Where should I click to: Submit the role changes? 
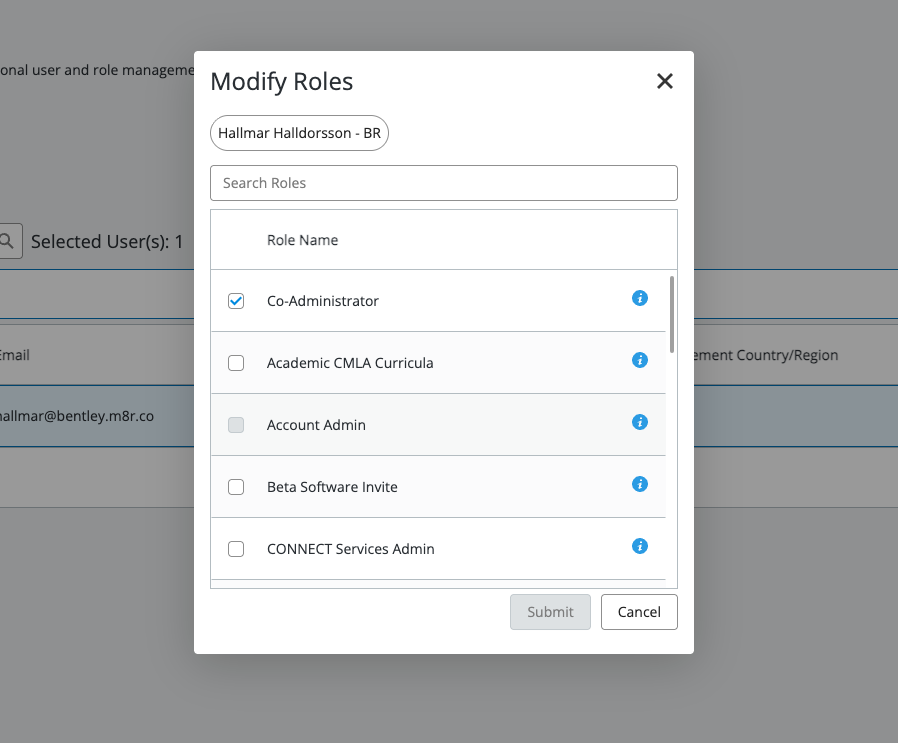click(550, 612)
